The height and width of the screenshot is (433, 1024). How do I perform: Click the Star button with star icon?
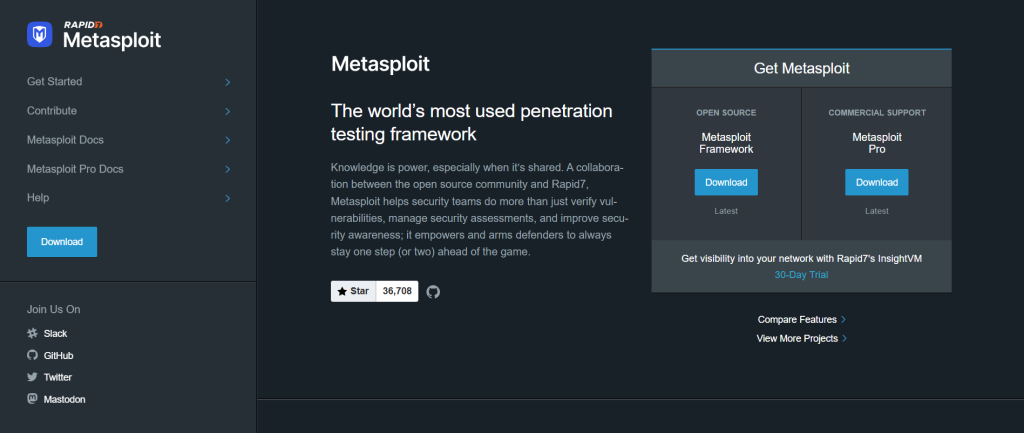353,291
